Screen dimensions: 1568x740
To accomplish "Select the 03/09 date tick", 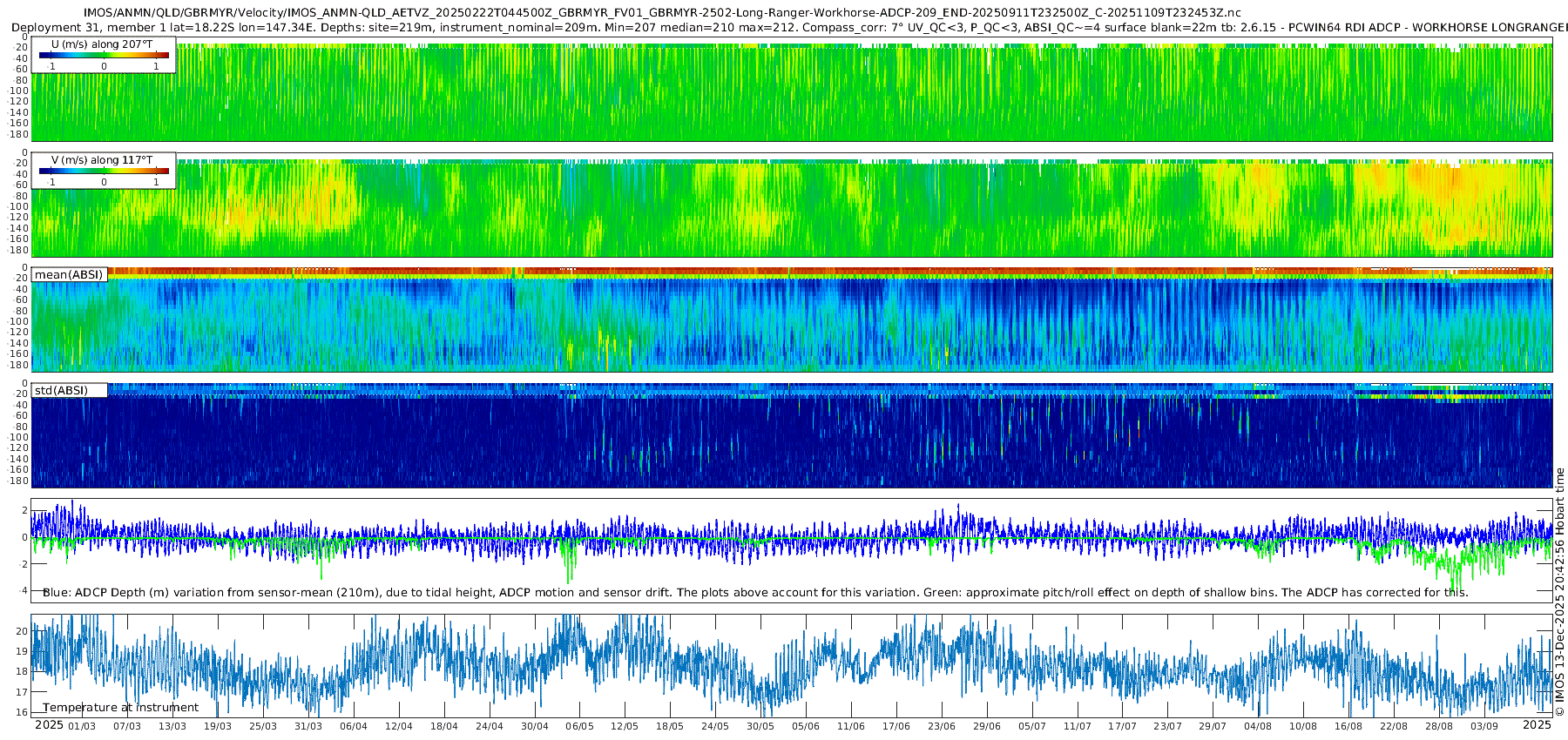I will [x=1484, y=726].
